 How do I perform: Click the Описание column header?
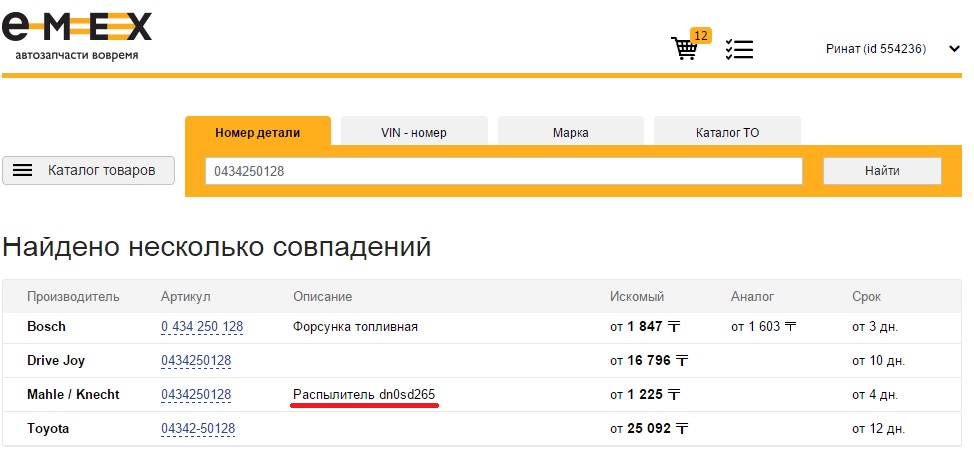322,297
